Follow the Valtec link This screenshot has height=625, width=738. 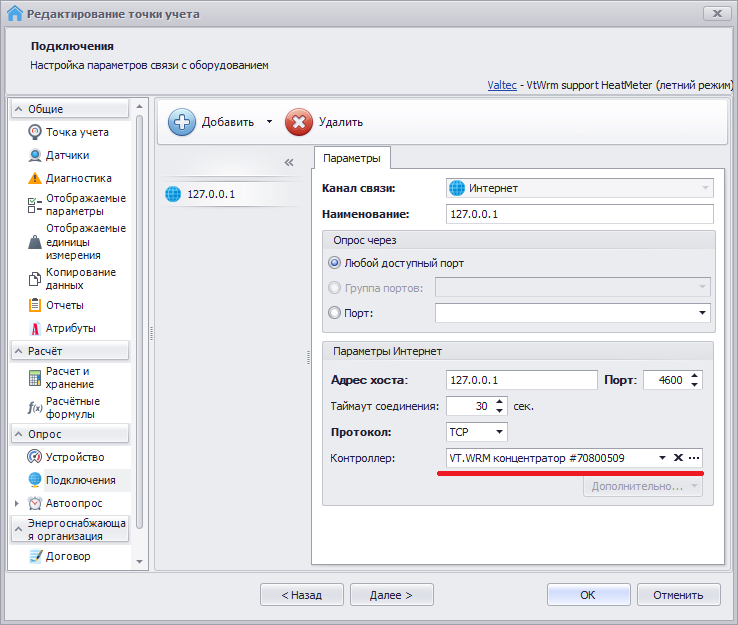click(x=501, y=86)
